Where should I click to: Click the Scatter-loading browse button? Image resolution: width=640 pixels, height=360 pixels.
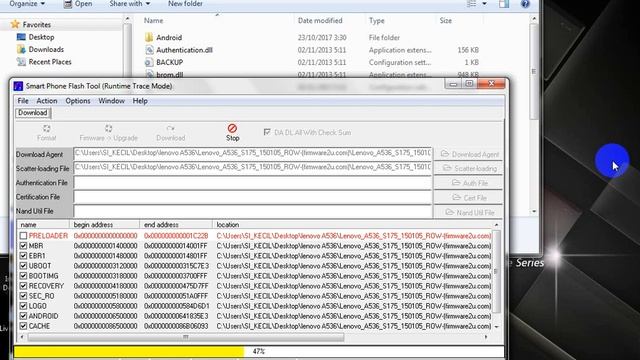click(x=469, y=168)
